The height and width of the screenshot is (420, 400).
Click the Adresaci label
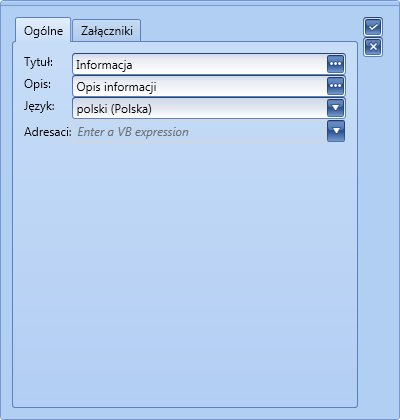[48, 132]
